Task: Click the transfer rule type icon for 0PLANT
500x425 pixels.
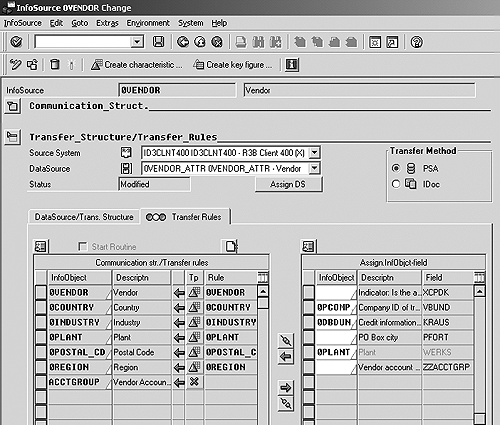Action: click(194, 337)
